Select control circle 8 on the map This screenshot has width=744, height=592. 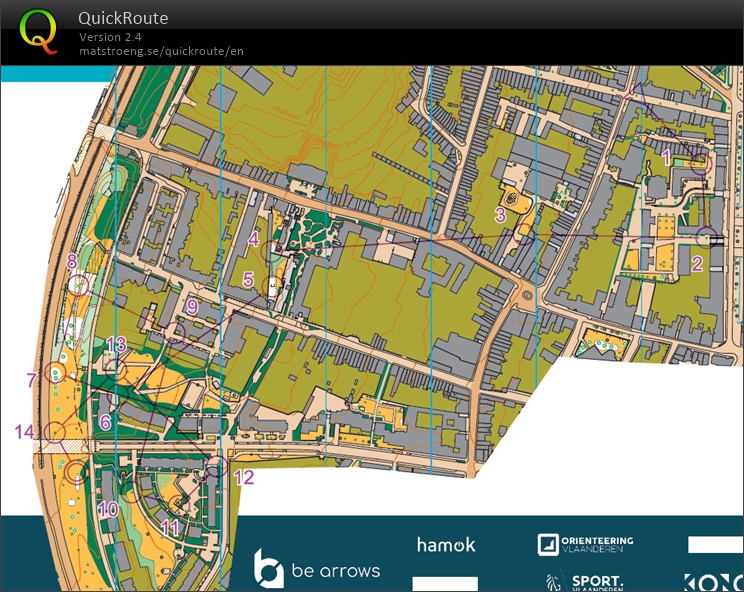tap(78, 285)
